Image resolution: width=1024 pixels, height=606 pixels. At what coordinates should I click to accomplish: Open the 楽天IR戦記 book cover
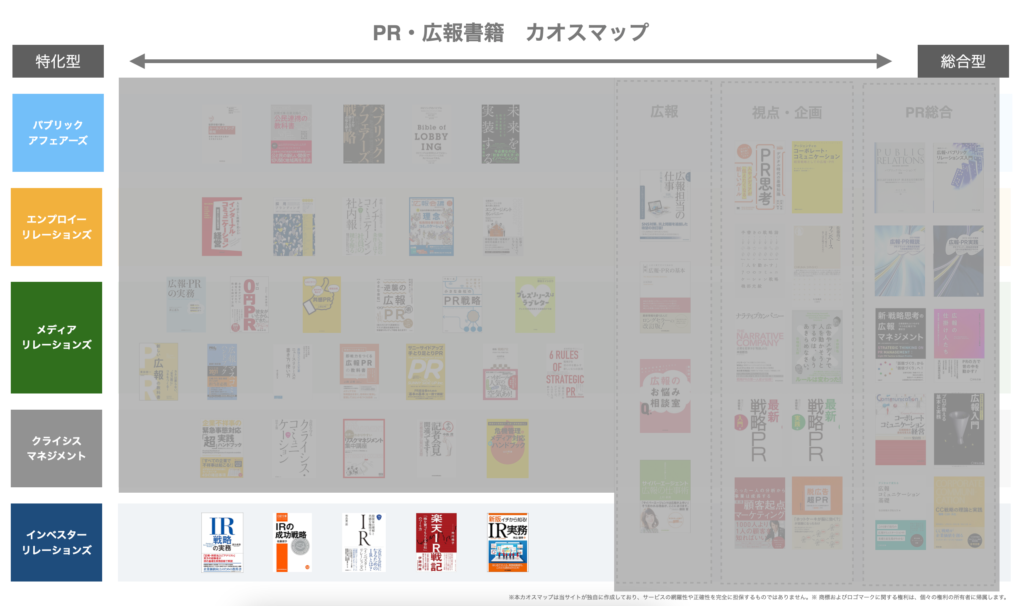[436, 542]
